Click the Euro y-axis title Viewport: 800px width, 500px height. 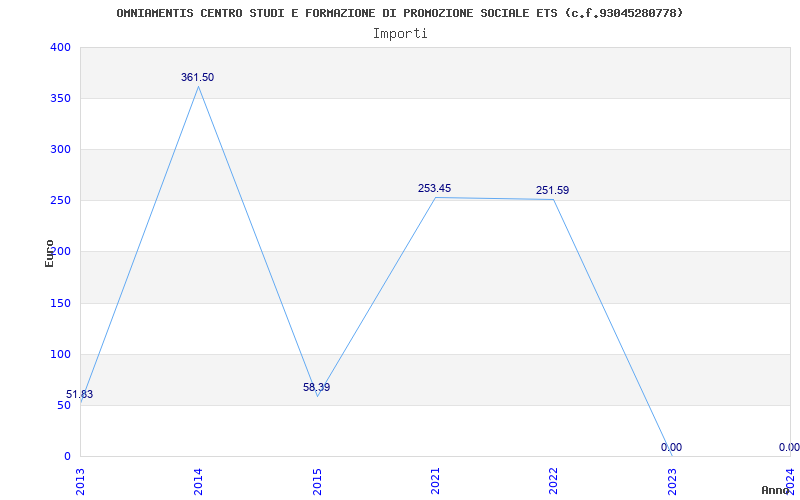tap(49, 253)
